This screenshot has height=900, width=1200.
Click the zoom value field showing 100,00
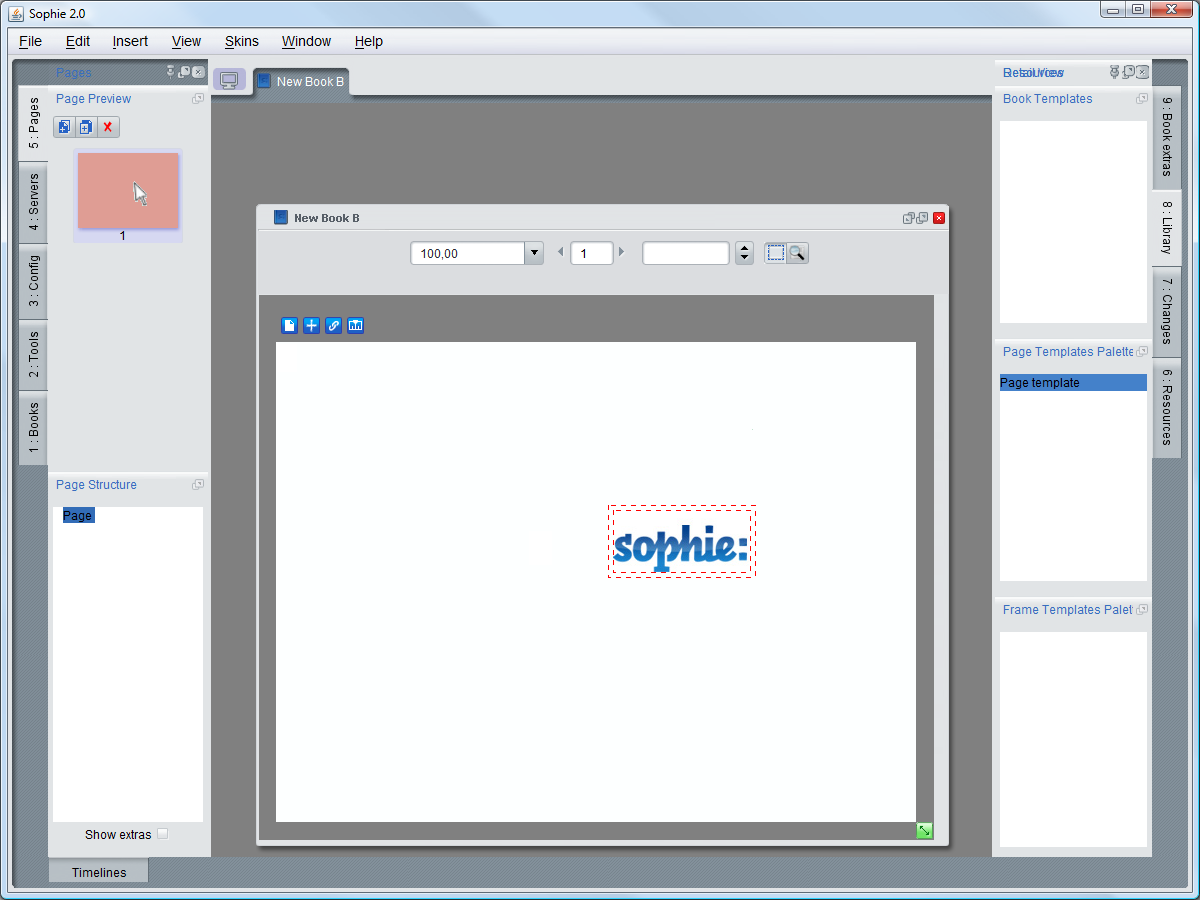coord(468,253)
